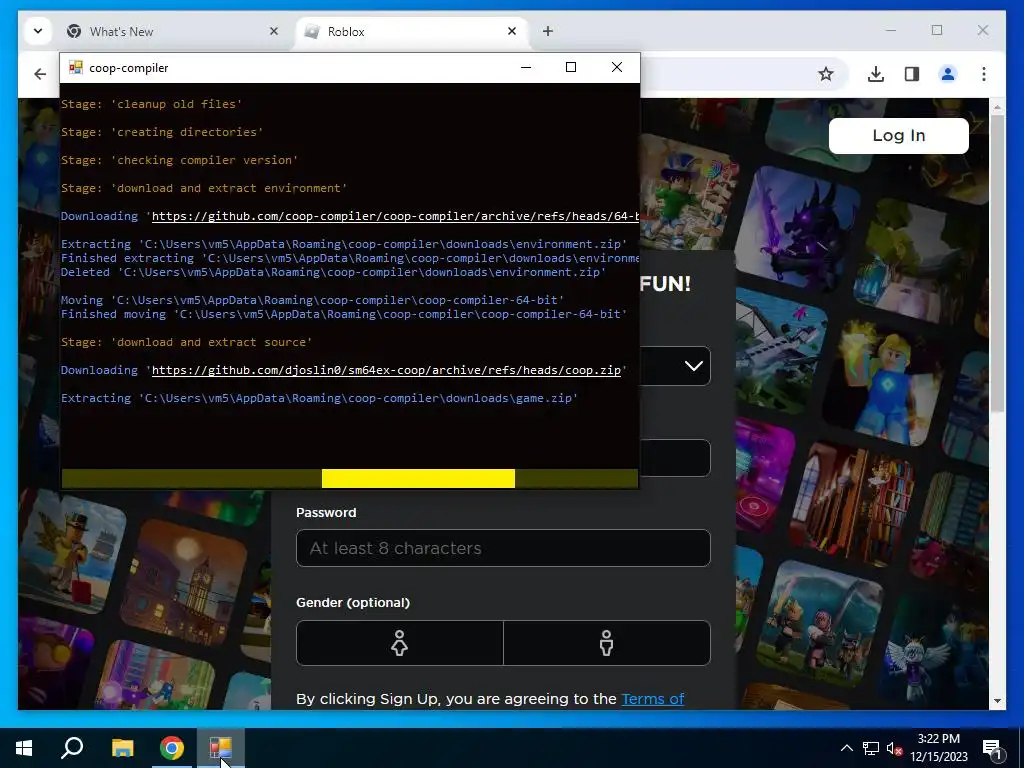Click the coop-compiler GitHub archive link

point(395,216)
